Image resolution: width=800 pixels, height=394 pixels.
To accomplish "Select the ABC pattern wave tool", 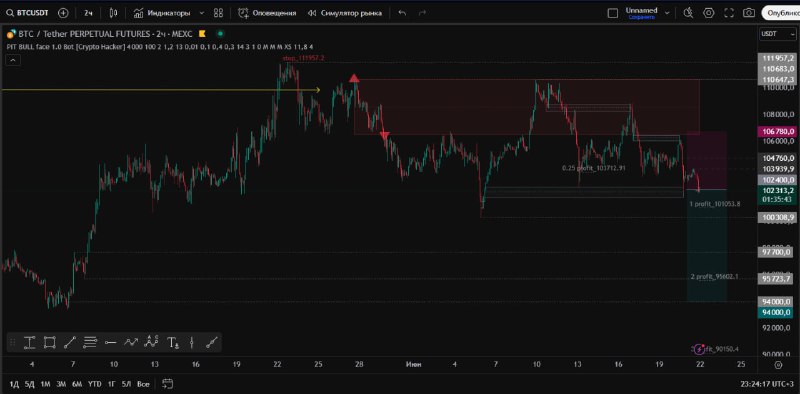I will [x=152, y=342].
